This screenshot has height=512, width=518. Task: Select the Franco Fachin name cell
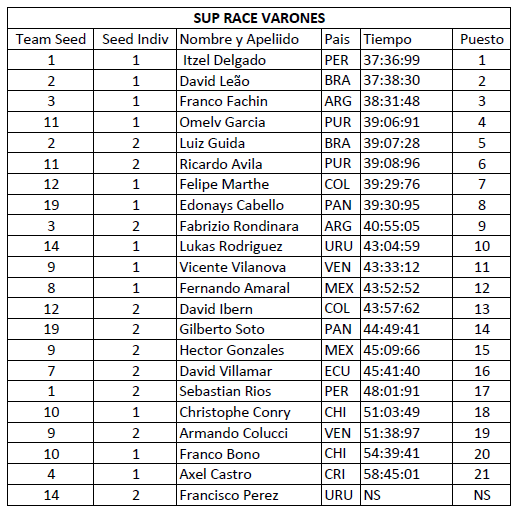(249, 101)
